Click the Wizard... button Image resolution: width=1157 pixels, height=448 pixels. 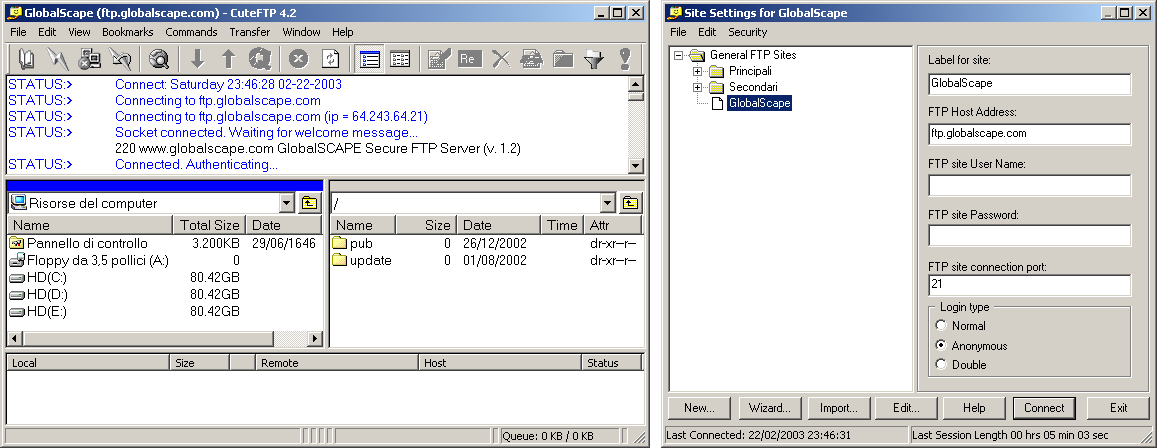(770, 407)
